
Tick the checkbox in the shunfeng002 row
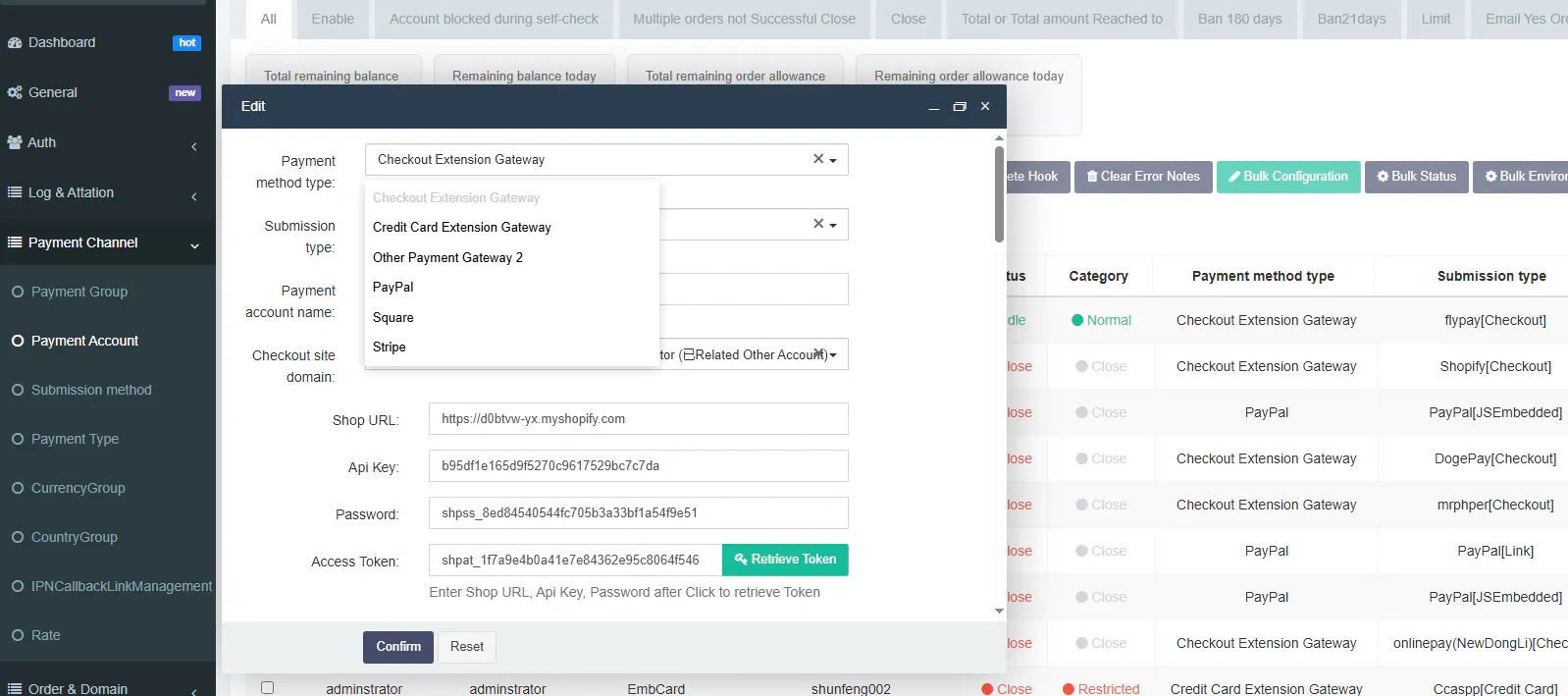tap(267, 688)
